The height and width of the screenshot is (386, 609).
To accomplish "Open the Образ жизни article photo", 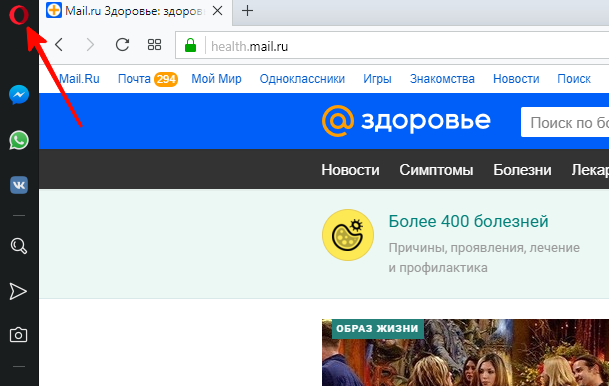I will tap(465, 353).
